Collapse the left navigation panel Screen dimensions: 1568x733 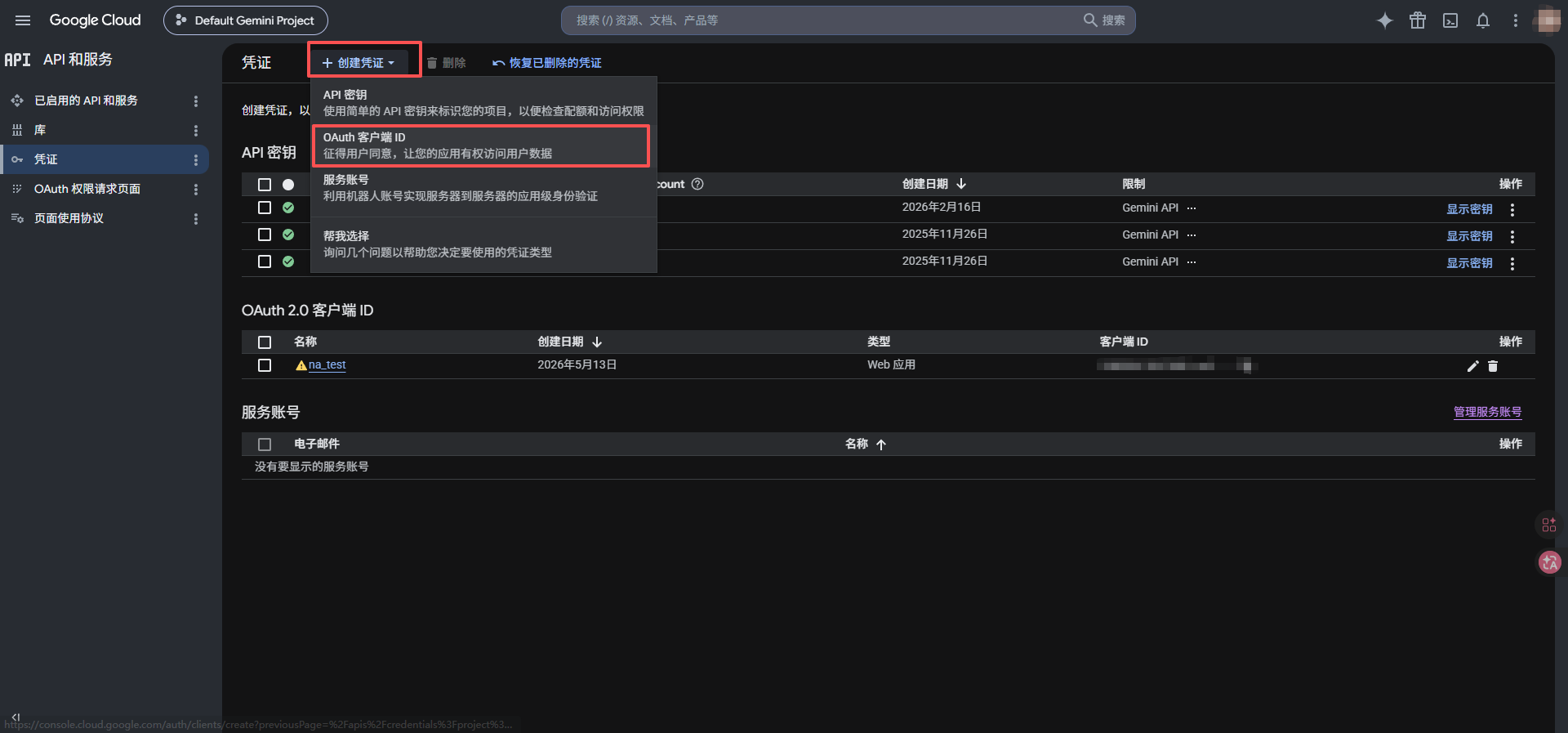(x=16, y=717)
